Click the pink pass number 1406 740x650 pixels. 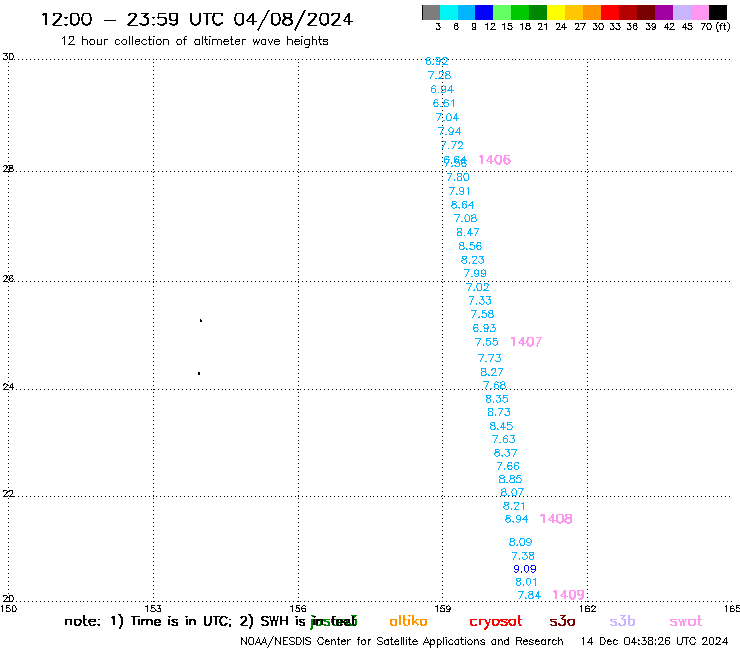tap(495, 160)
